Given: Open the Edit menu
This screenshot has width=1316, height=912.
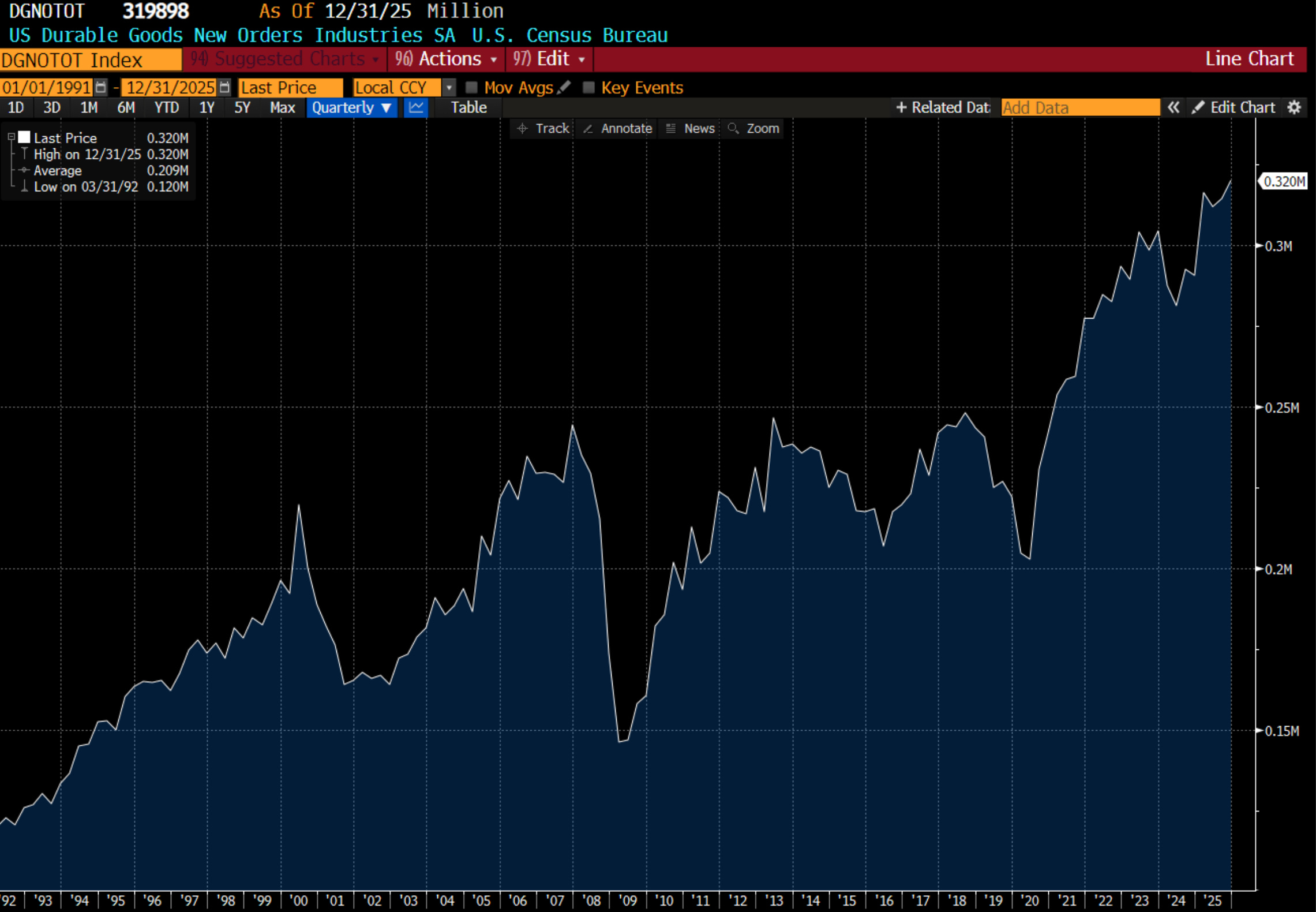Looking at the screenshot, I should pyautogui.click(x=549, y=59).
